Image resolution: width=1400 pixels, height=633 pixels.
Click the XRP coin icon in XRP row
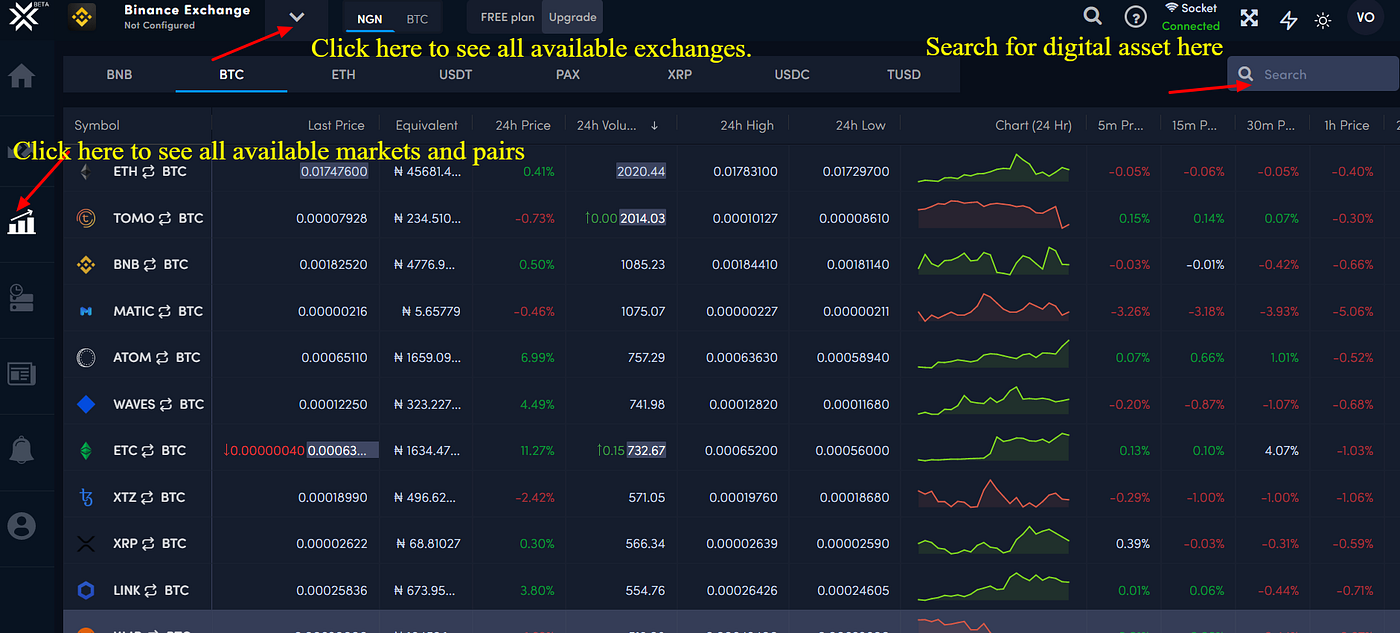pos(86,544)
